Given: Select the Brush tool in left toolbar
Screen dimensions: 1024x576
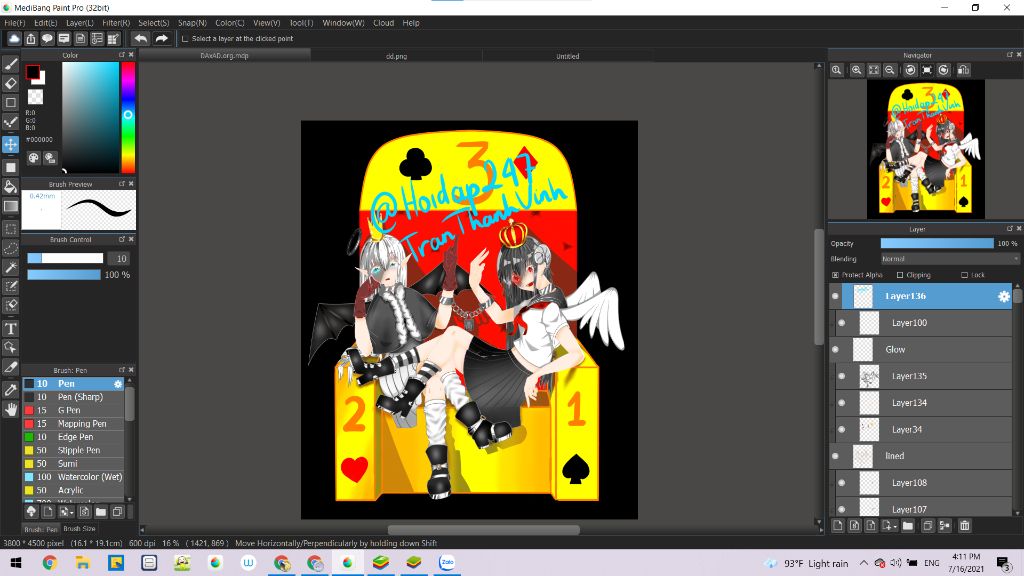Looking at the screenshot, I should [10, 63].
